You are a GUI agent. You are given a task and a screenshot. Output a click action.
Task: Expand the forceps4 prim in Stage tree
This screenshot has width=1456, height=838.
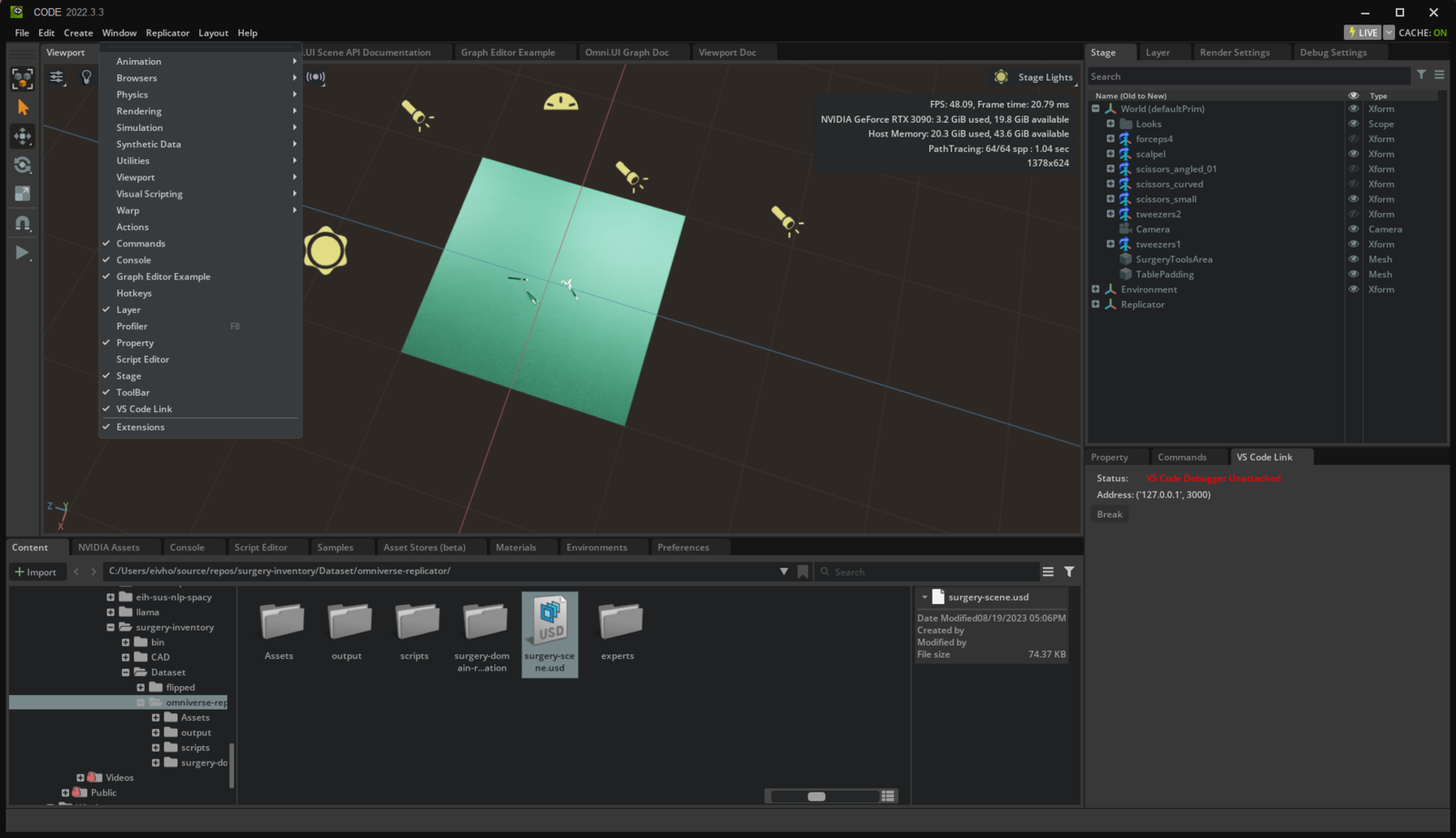click(x=1110, y=139)
